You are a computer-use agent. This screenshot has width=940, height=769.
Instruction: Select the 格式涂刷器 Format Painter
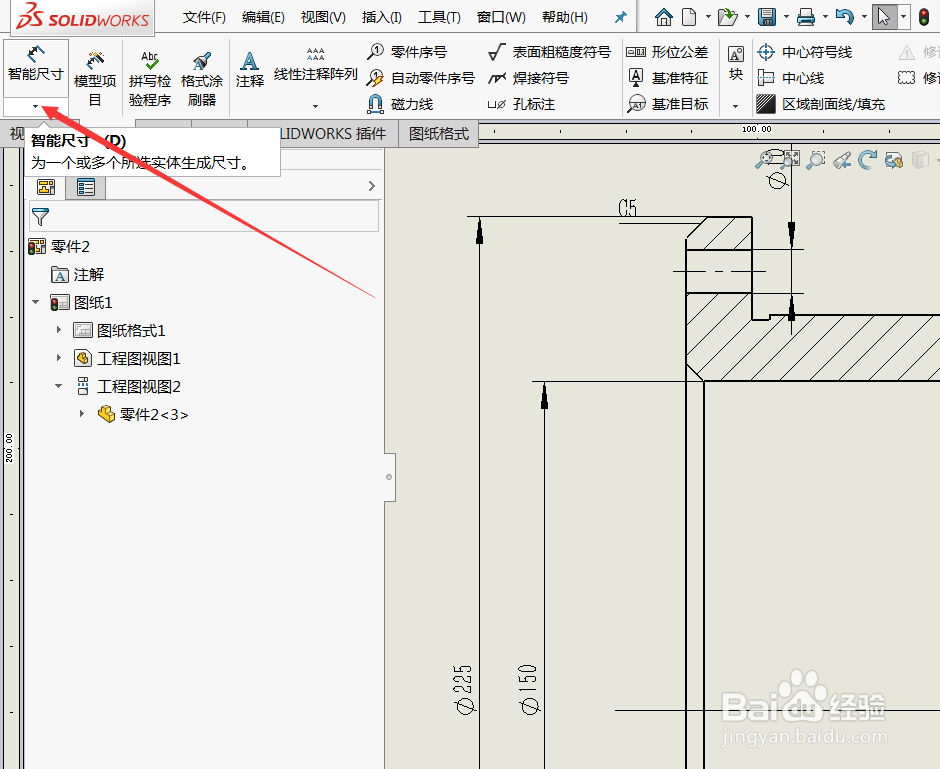[x=202, y=78]
